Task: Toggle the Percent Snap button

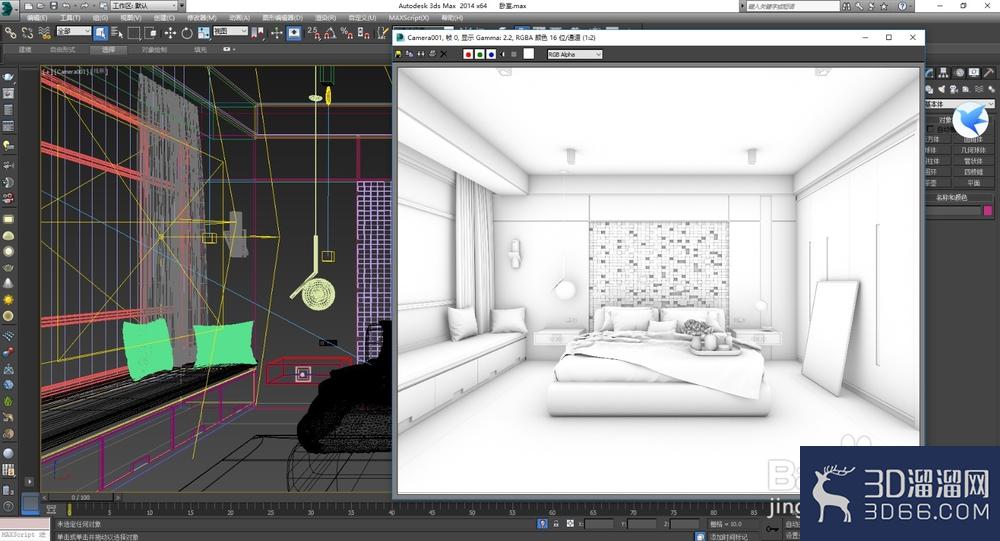Action: pos(347,33)
